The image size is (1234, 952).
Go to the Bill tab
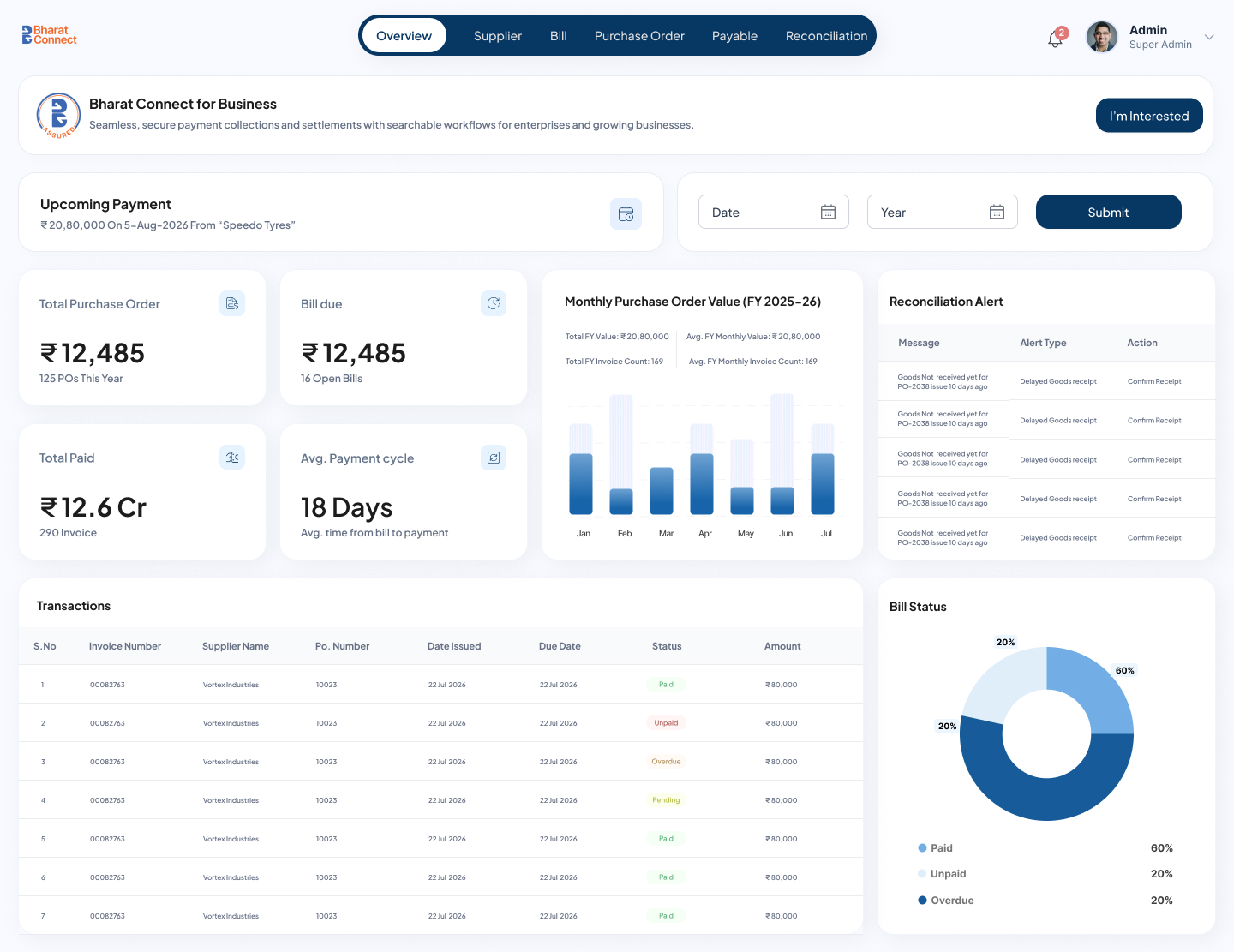559,36
